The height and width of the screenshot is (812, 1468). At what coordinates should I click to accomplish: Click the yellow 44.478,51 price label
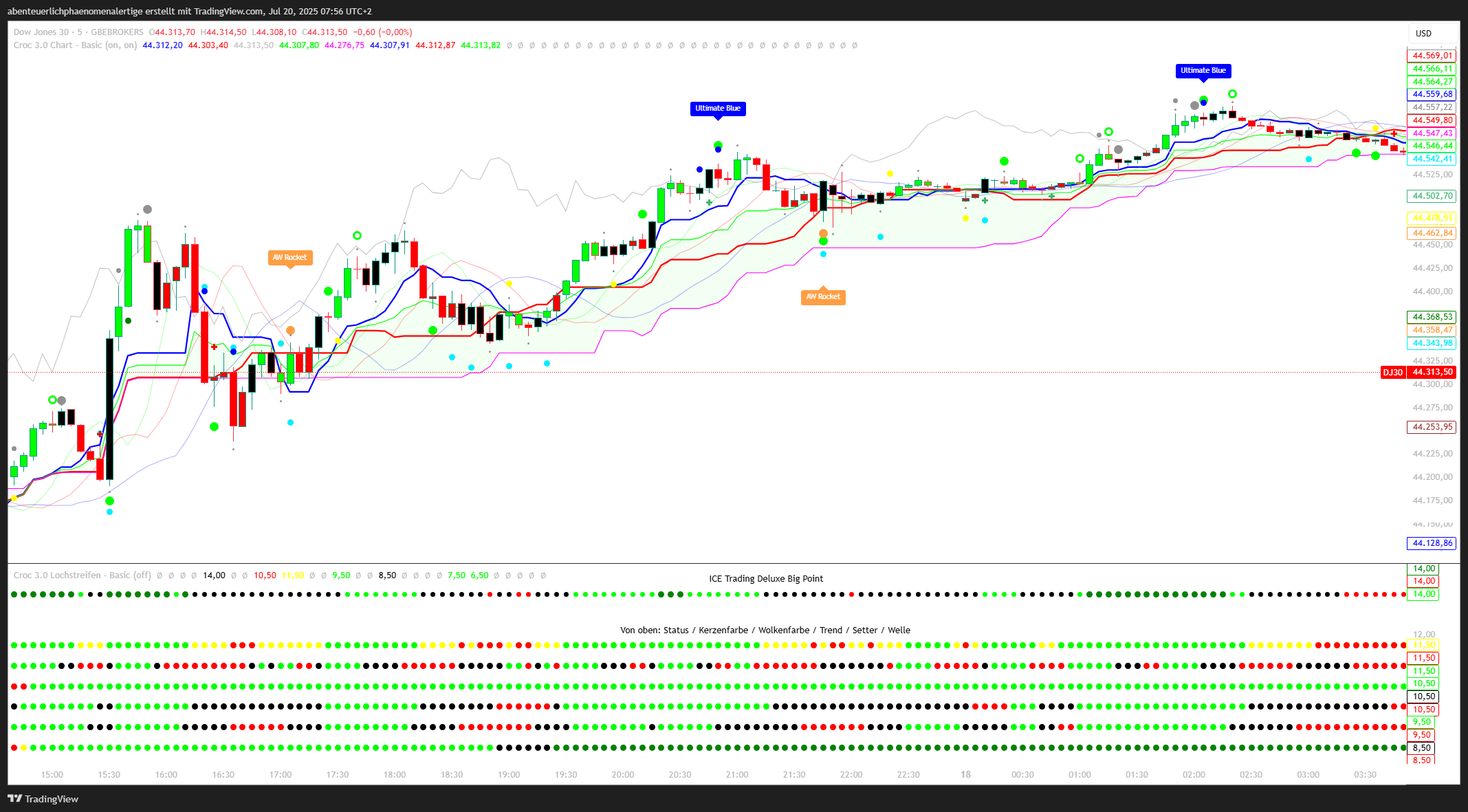[x=1432, y=218]
